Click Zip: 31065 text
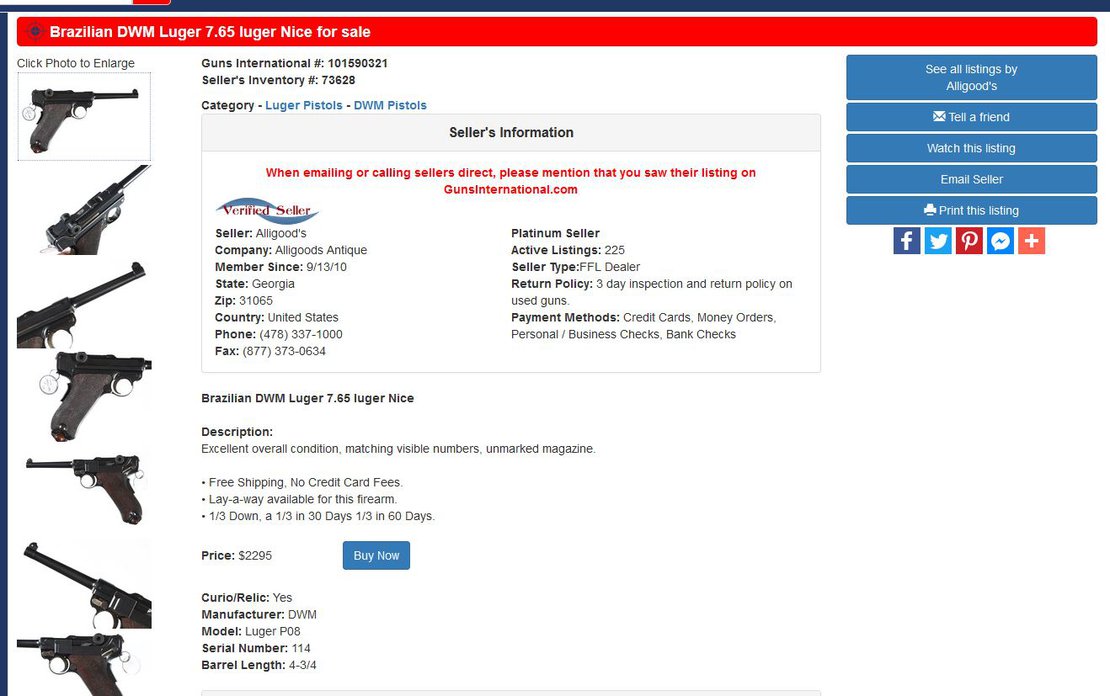 coord(244,300)
